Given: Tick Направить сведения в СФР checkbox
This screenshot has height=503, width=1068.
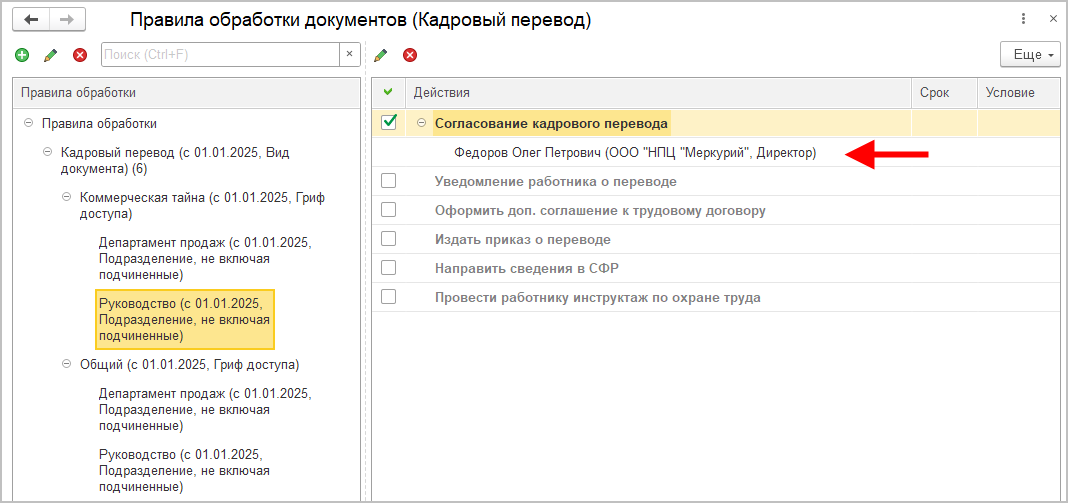Looking at the screenshot, I should tap(389, 268).
